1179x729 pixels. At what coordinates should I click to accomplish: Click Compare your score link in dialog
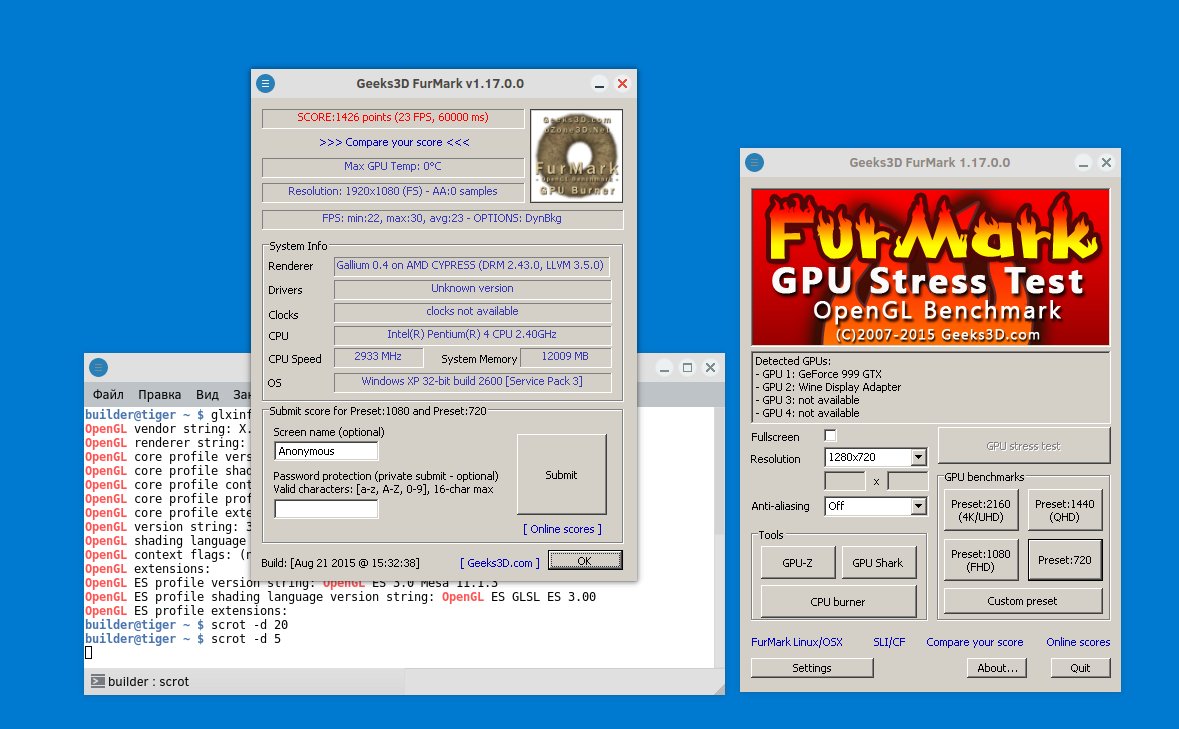tap(394, 142)
